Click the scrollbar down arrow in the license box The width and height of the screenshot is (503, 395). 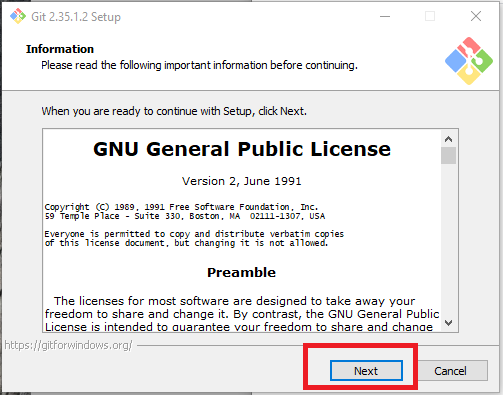[x=448, y=323]
